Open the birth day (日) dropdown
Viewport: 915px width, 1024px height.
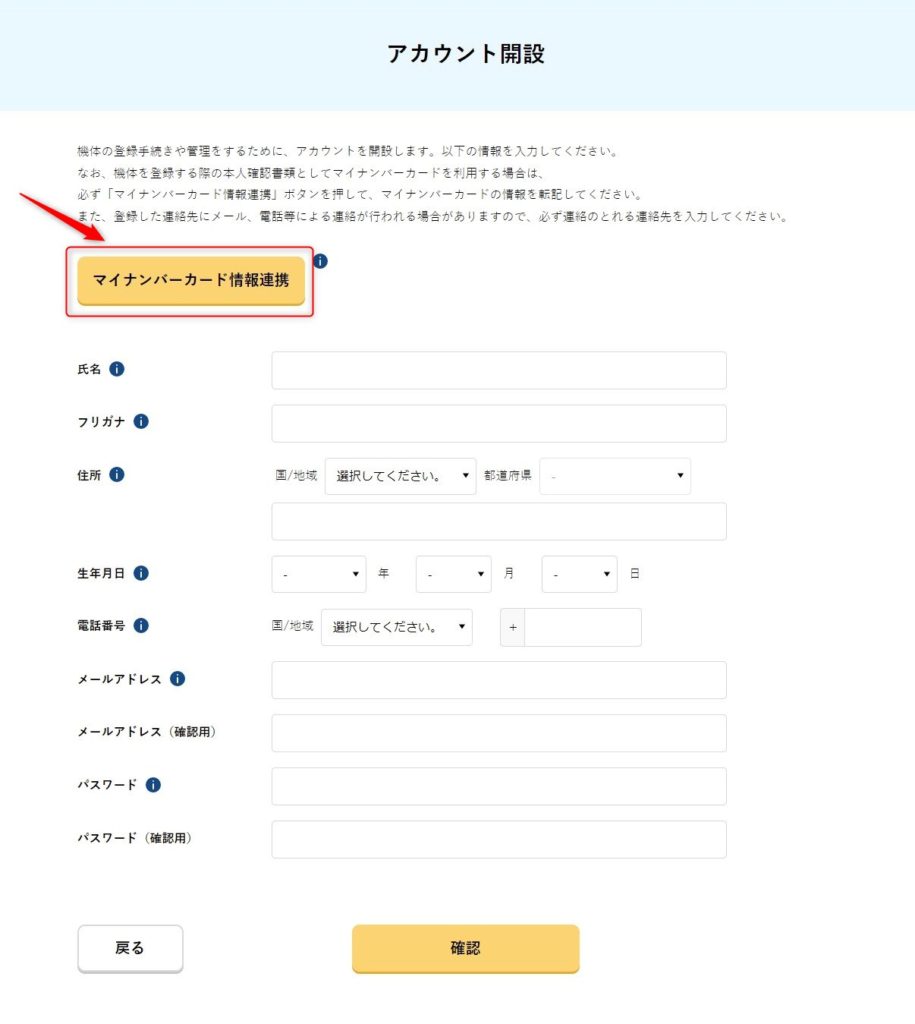pos(579,574)
